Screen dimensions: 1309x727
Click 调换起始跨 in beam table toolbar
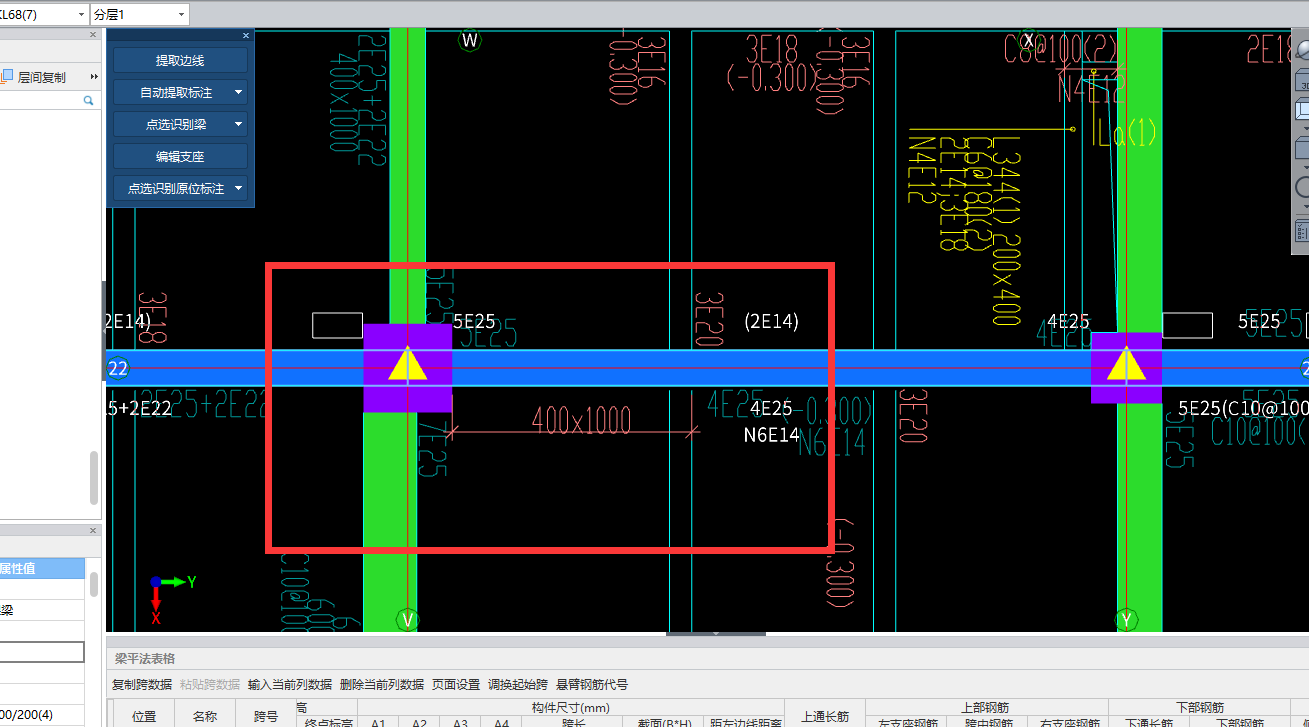518,685
